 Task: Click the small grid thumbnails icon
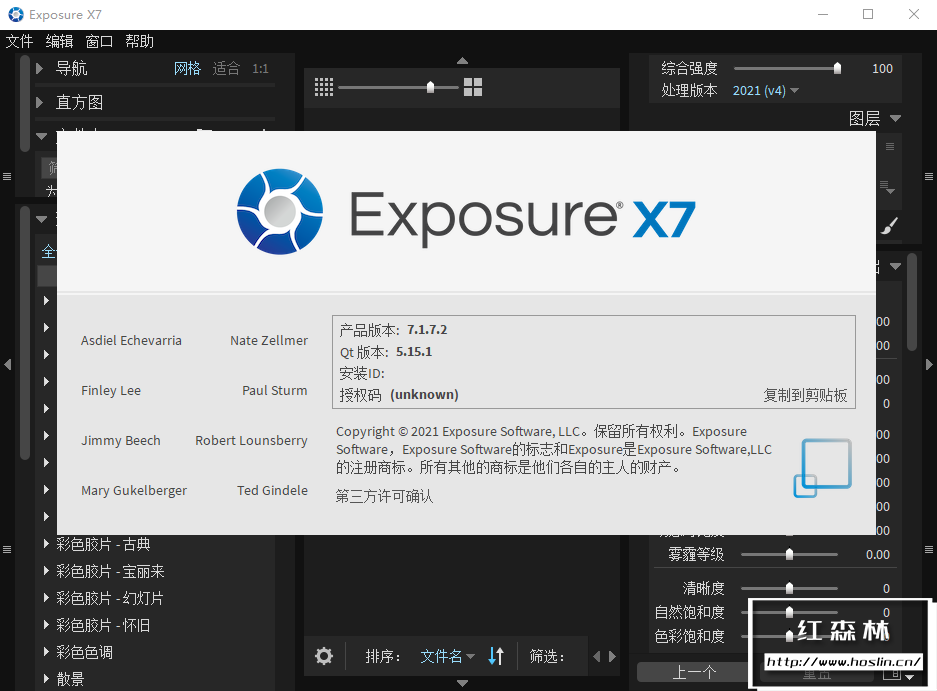tap(324, 87)
